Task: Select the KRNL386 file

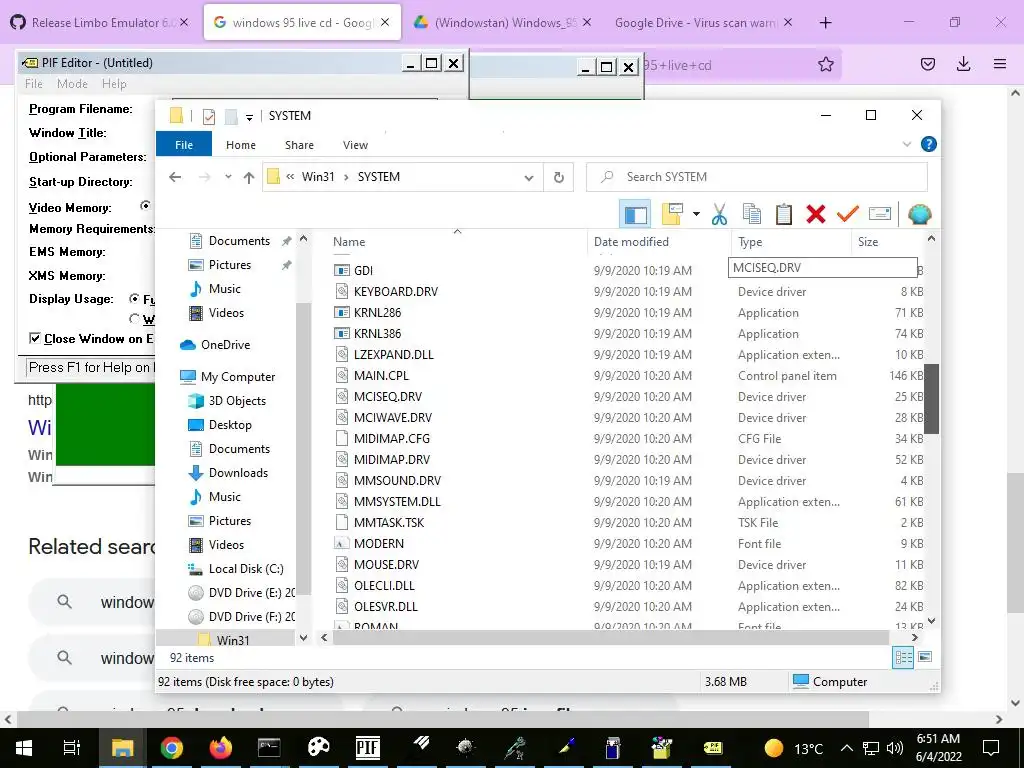Action: pos(377,334)
